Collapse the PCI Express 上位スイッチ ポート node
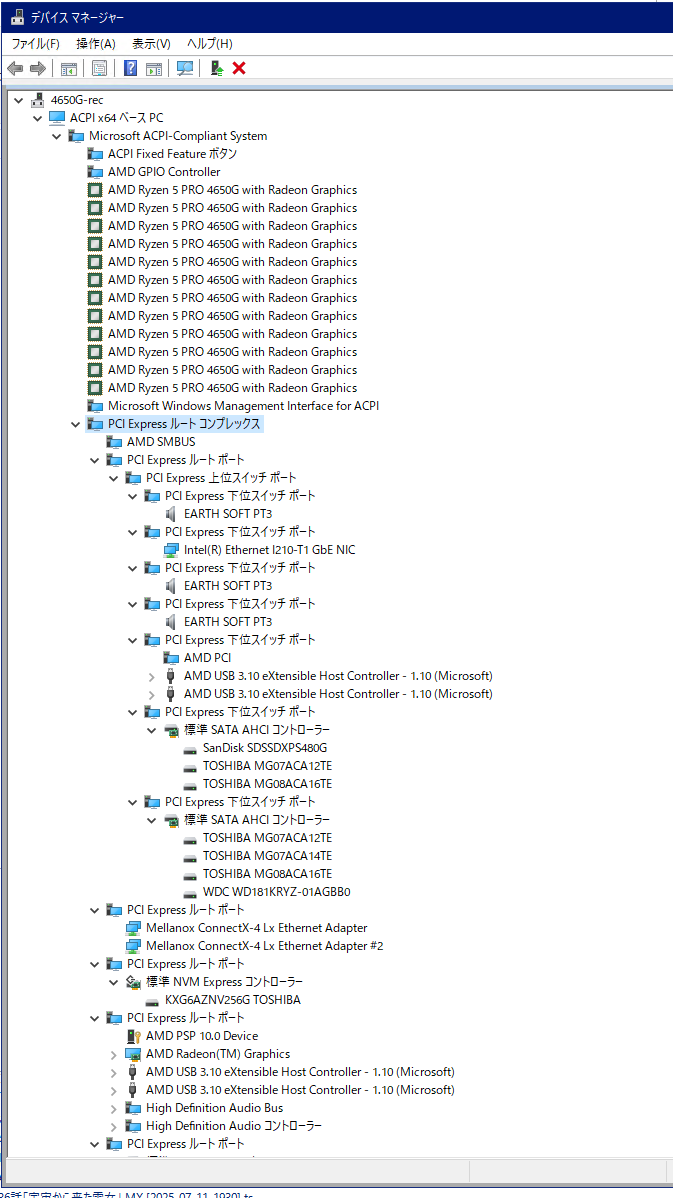 click(113, 478)
